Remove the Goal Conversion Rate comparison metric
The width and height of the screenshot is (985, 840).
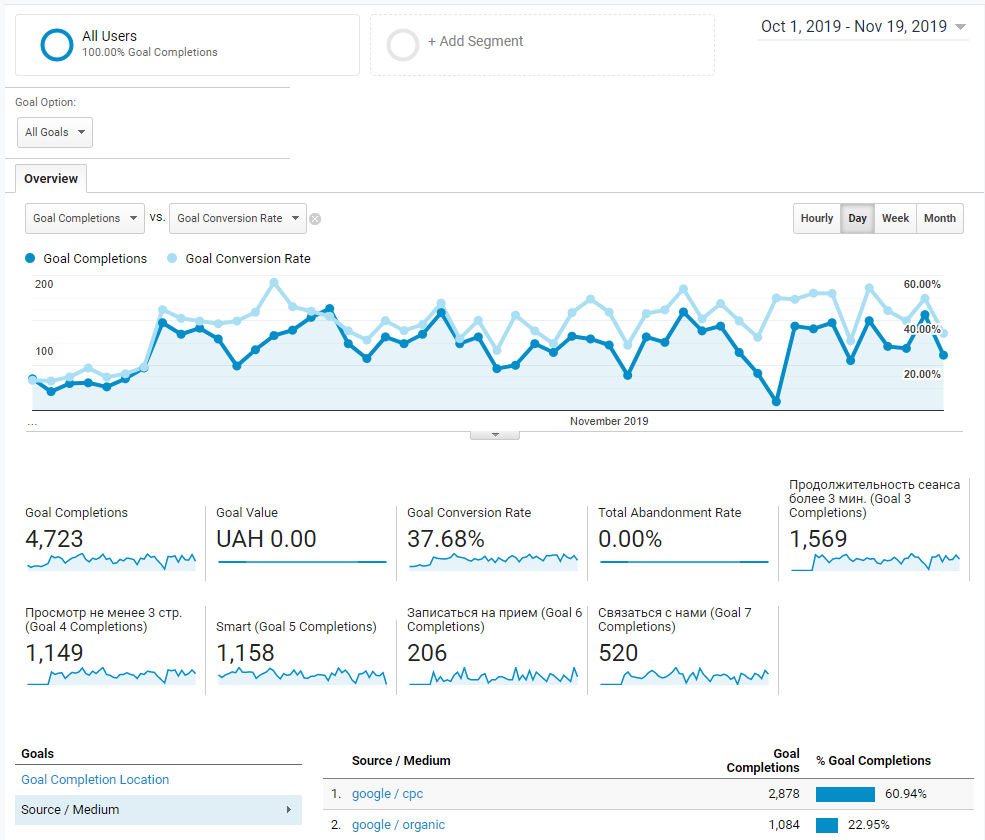315,219
